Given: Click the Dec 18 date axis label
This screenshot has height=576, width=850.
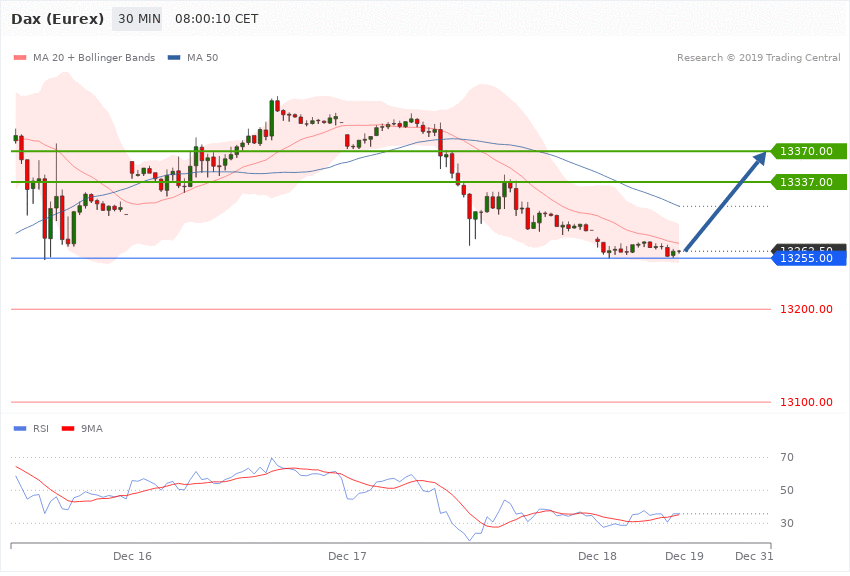Looking at the screenshot, I should coord(597,556).
